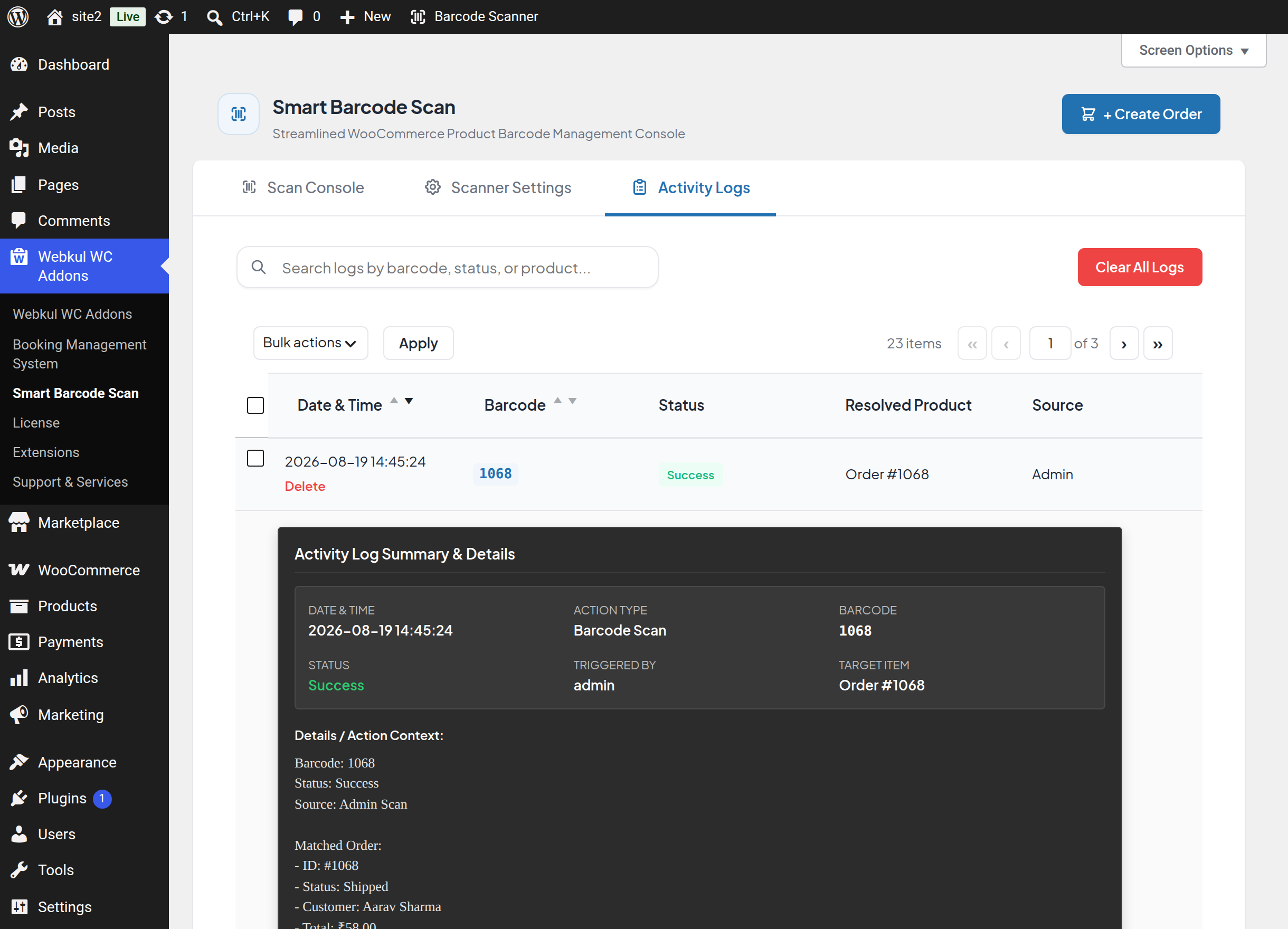Open Barcode Scanner from the admin bar
The image size is (1288, 929).
[x=474, y=16]
